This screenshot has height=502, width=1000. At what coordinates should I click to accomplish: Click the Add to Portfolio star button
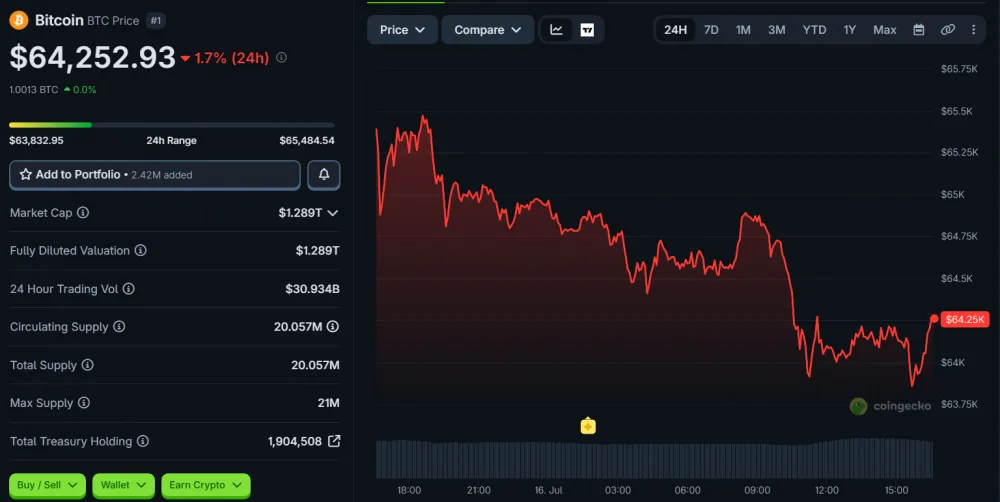[154, 175]
